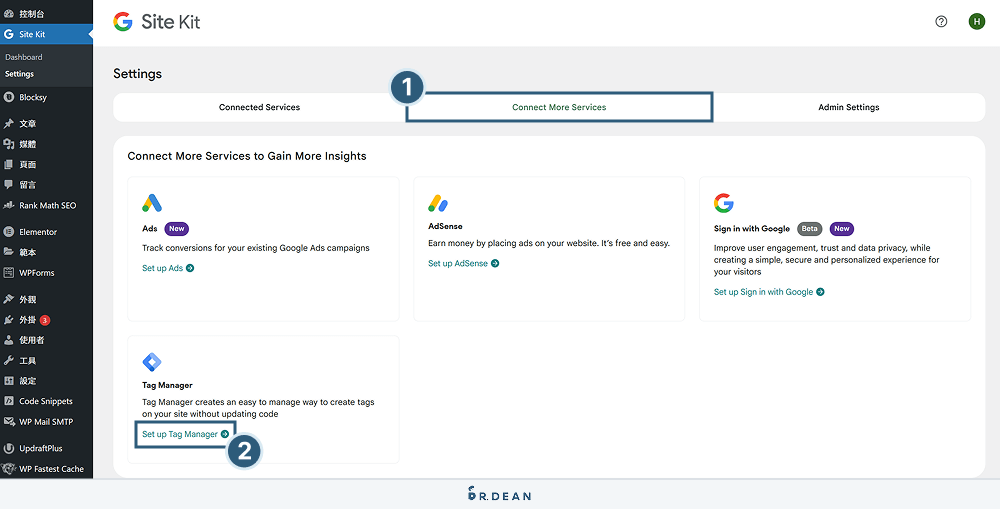1000x509 pixels.
Task: Click the settings icon beside 設定
Action: [x=9, y=381]
